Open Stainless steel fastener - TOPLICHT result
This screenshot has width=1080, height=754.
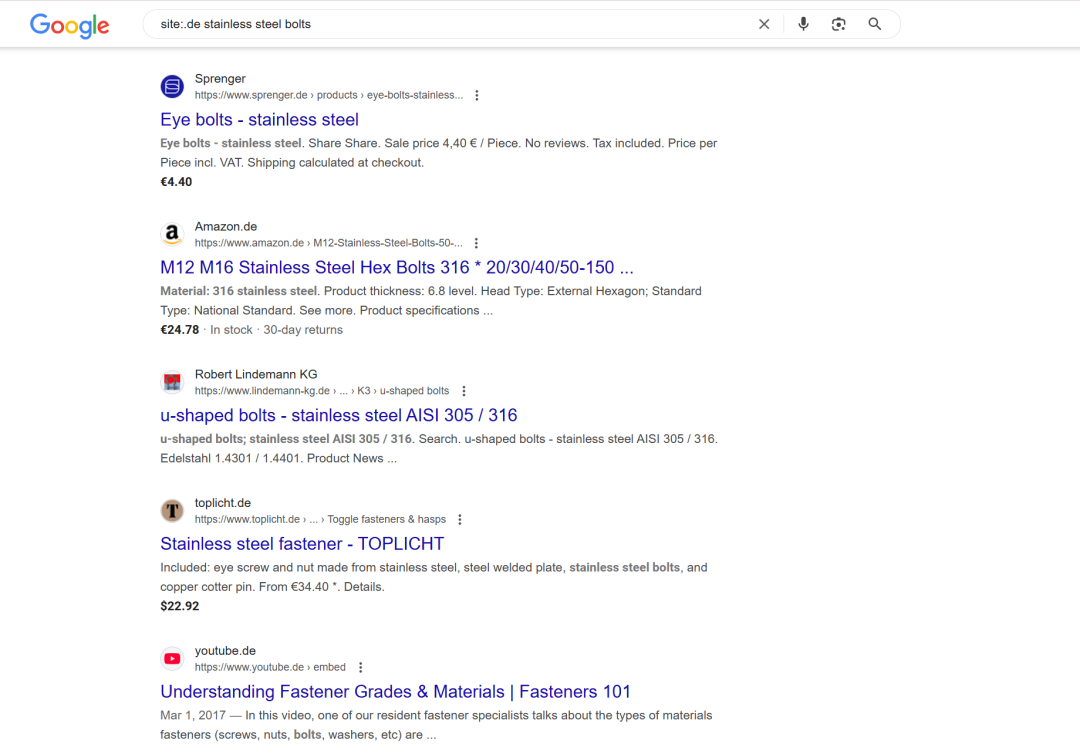click(x=302, y=544)
